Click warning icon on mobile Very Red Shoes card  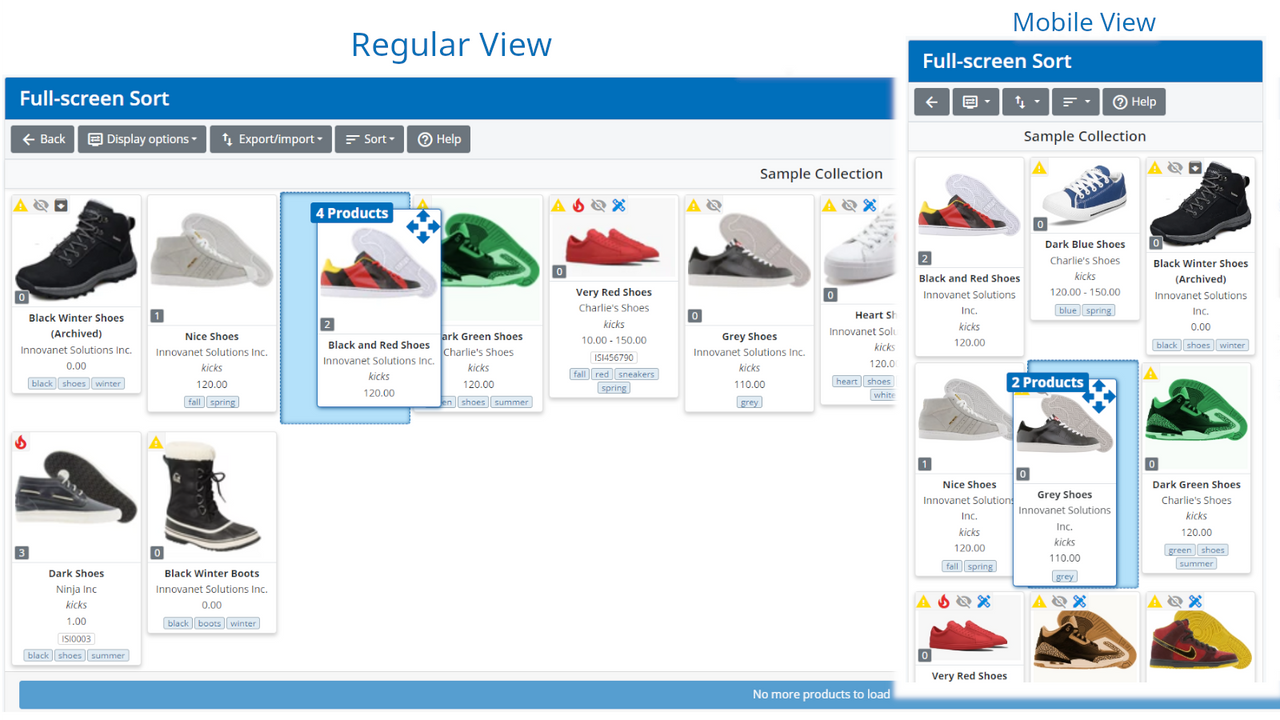coord(924,602)
